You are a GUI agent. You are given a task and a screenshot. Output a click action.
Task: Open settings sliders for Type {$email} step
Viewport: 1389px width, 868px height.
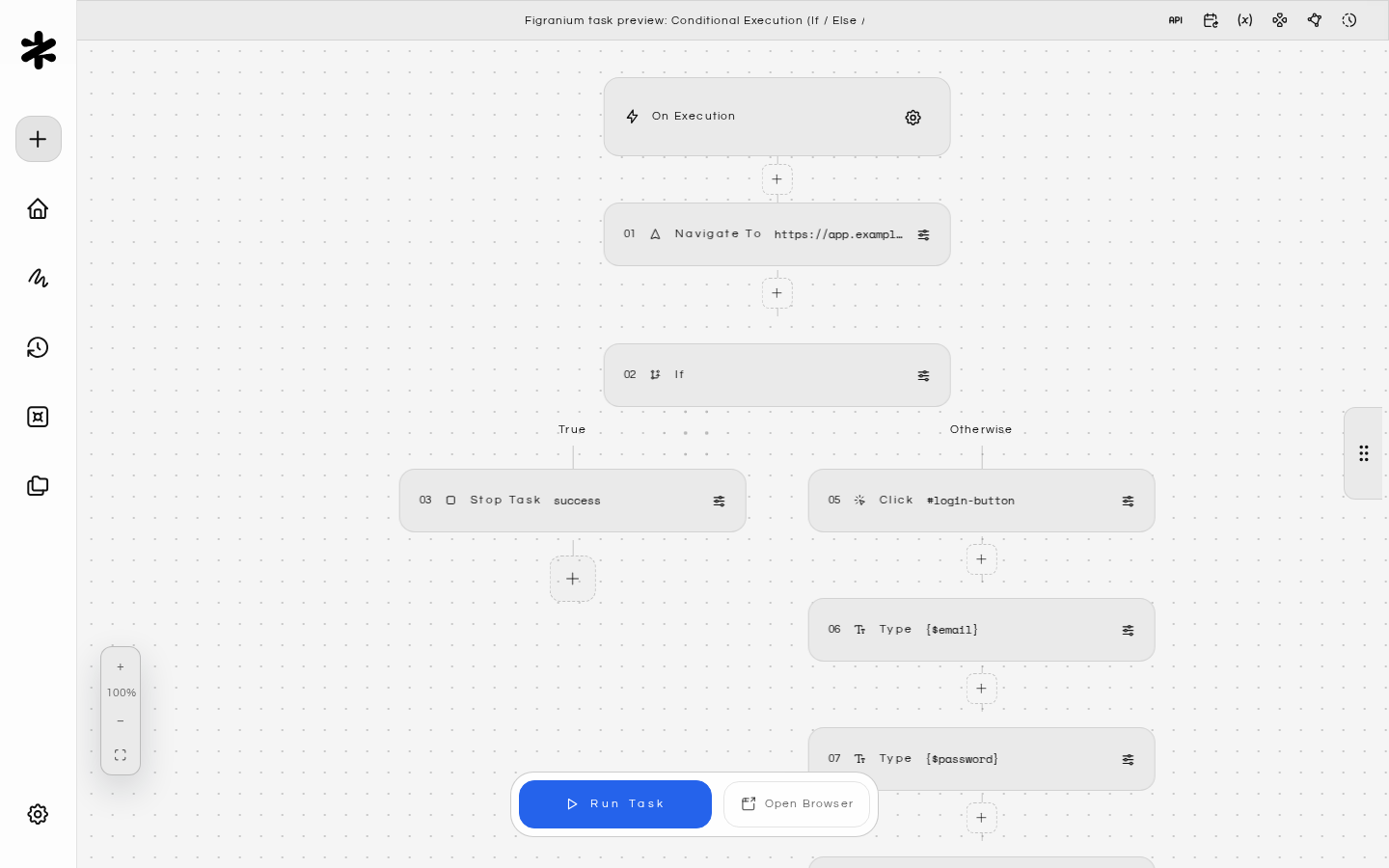coord(1129,631)
